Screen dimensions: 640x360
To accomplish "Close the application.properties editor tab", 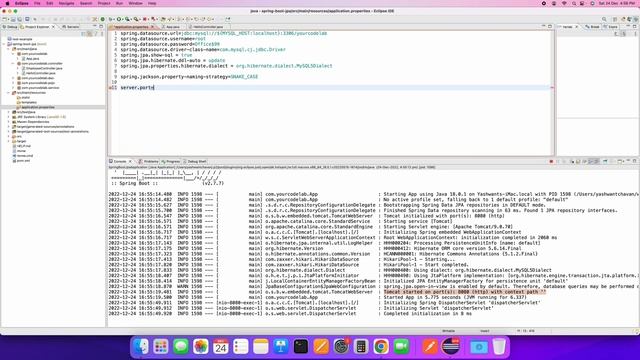I will click(153, 27).
